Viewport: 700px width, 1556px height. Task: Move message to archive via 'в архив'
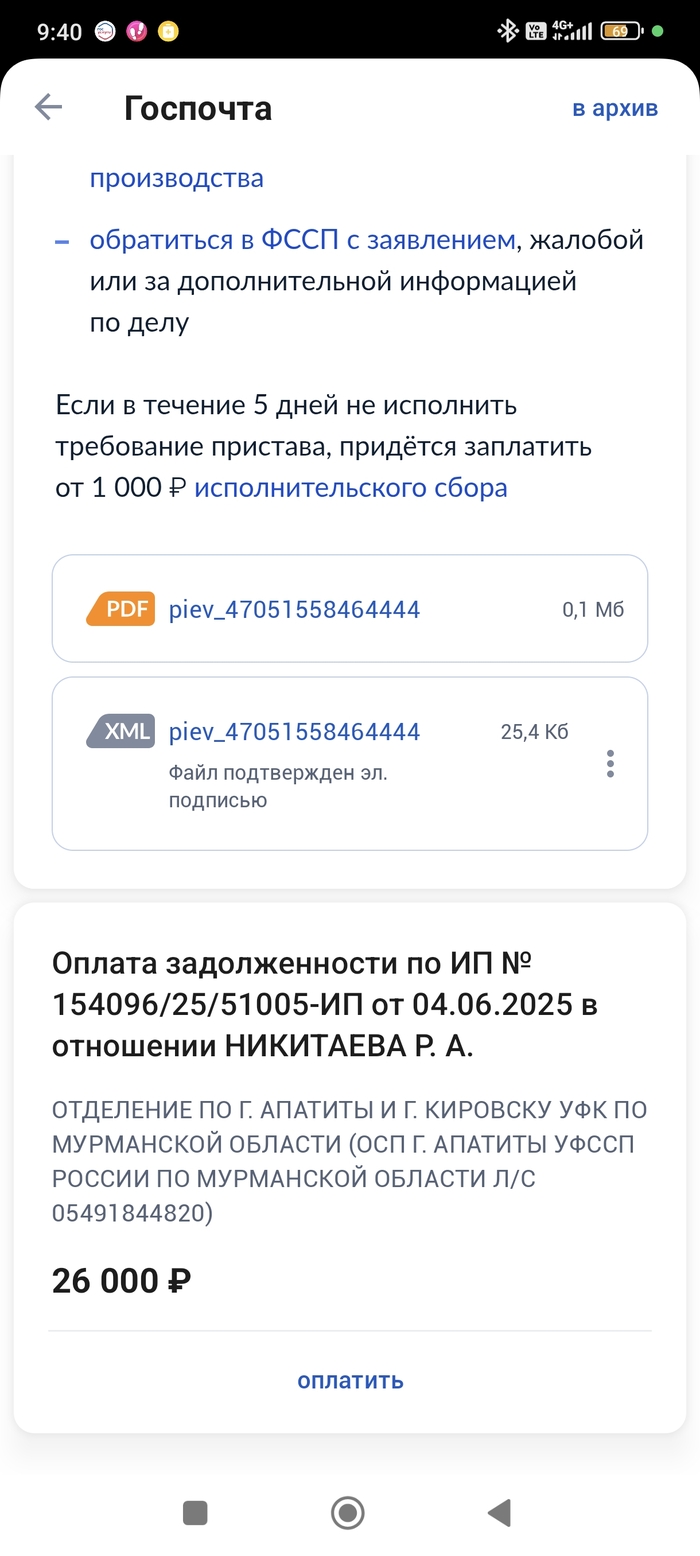[x=614, y=108]
